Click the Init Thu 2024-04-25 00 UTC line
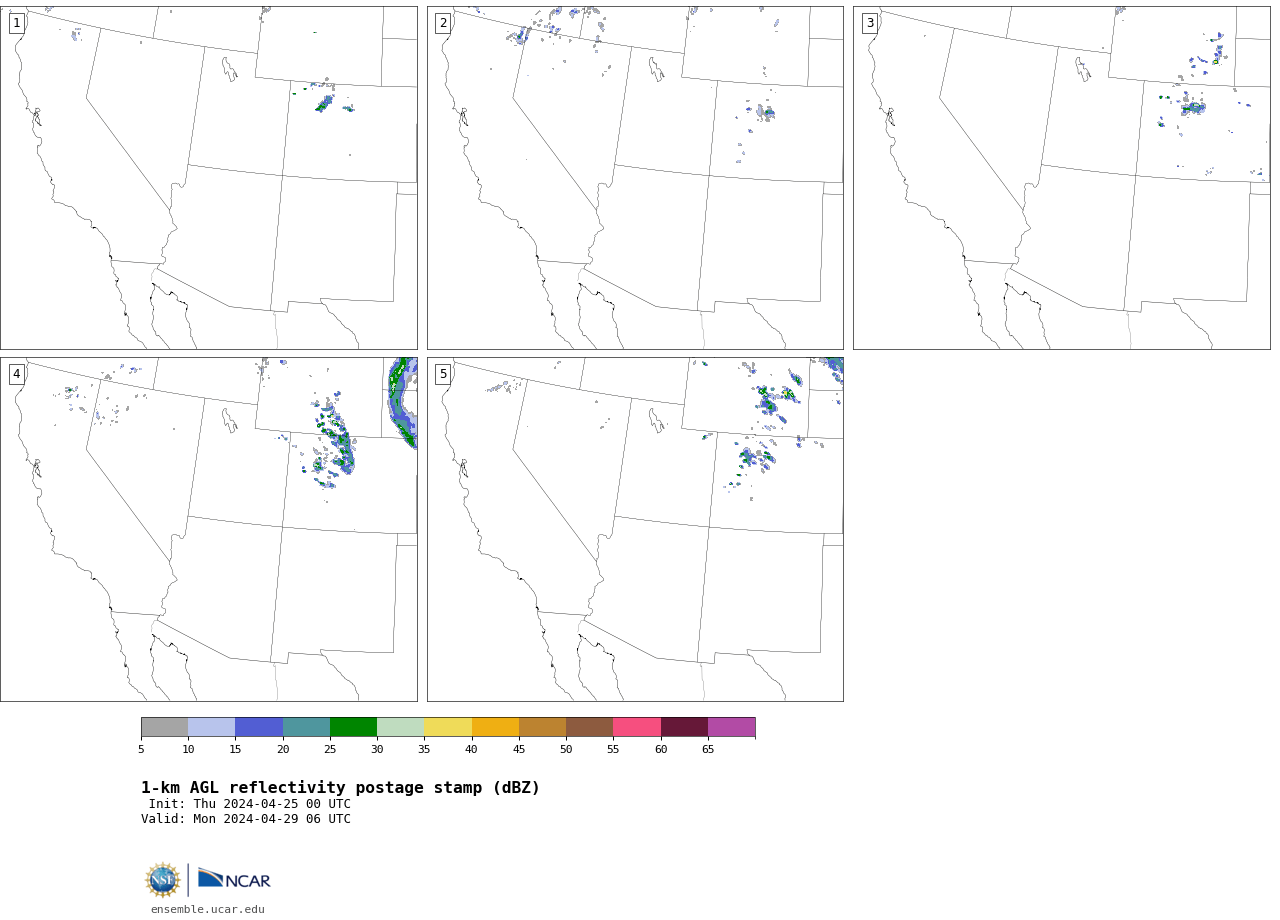The width and height of the screenshot is (1280, 920). 250,804
